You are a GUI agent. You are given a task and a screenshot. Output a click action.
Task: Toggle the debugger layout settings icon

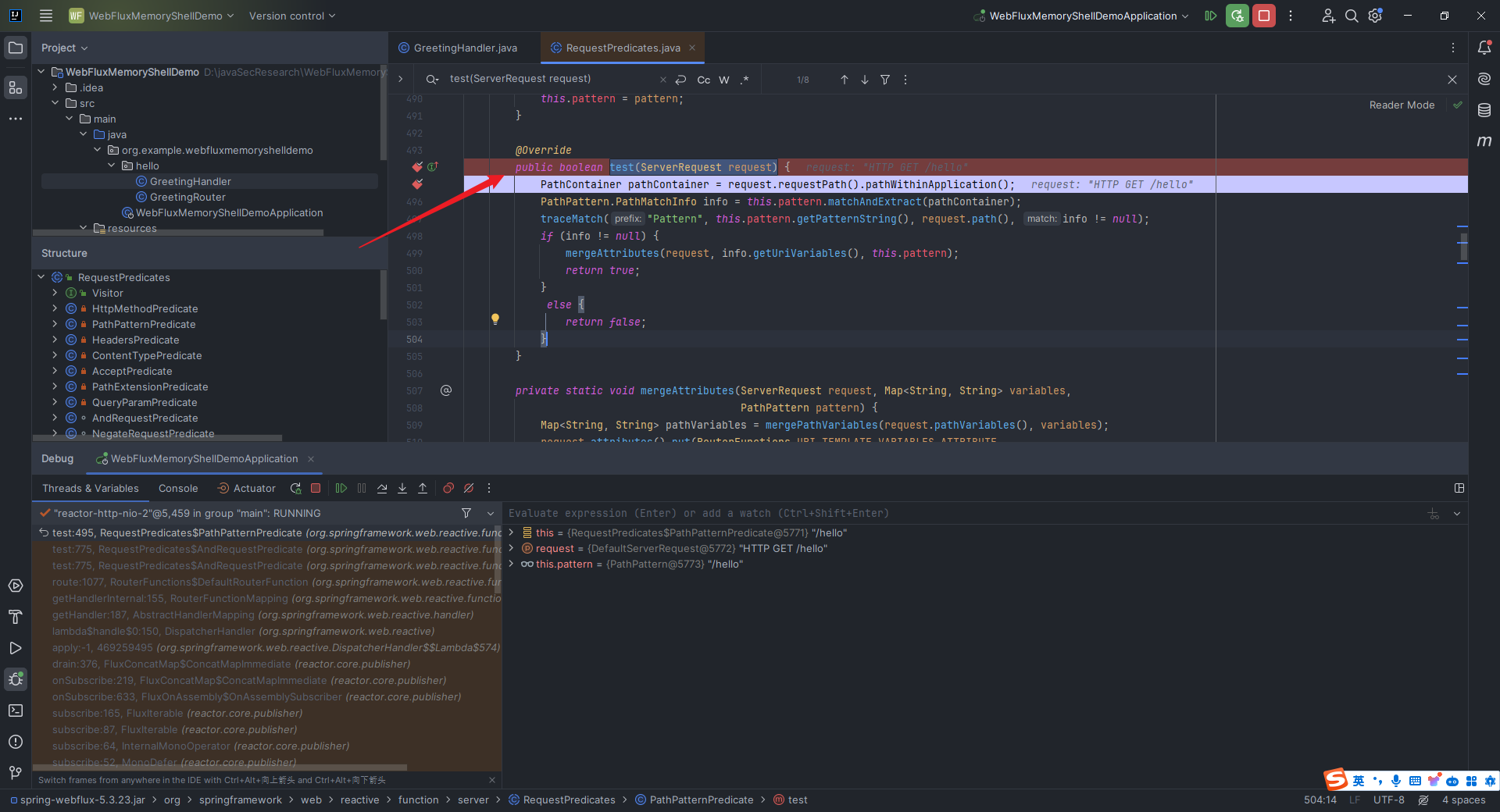[x=1459, y=488]
